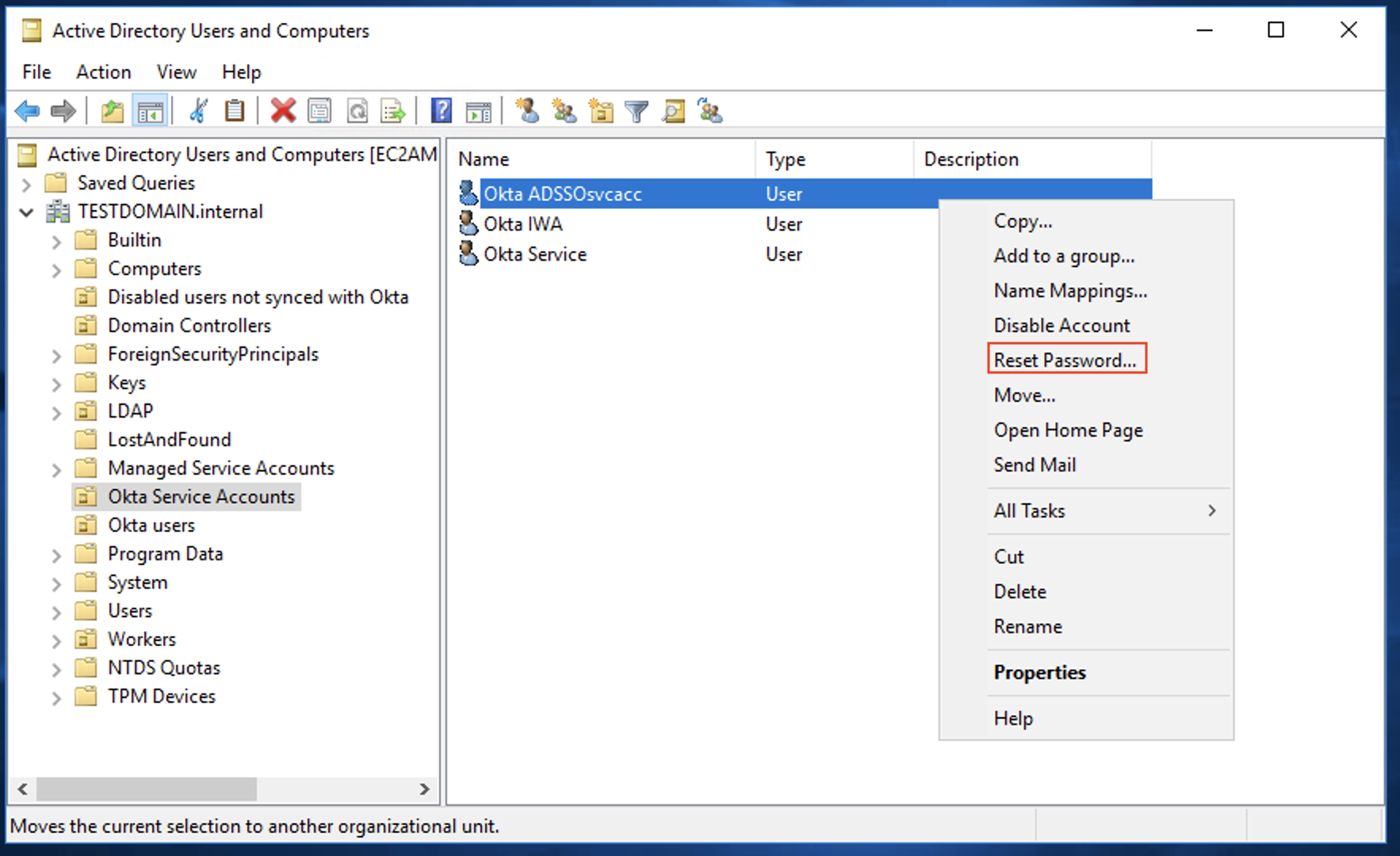
Task: Click Open Home Page in context menu
Action: [x=1068, y=430]
